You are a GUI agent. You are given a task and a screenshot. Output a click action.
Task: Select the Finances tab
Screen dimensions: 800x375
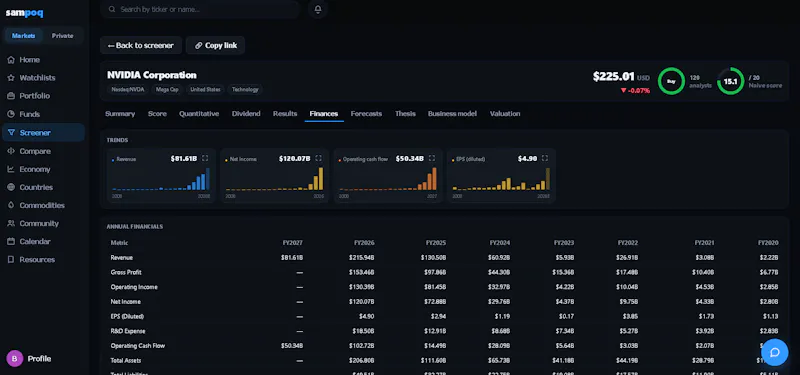(324, 114)
